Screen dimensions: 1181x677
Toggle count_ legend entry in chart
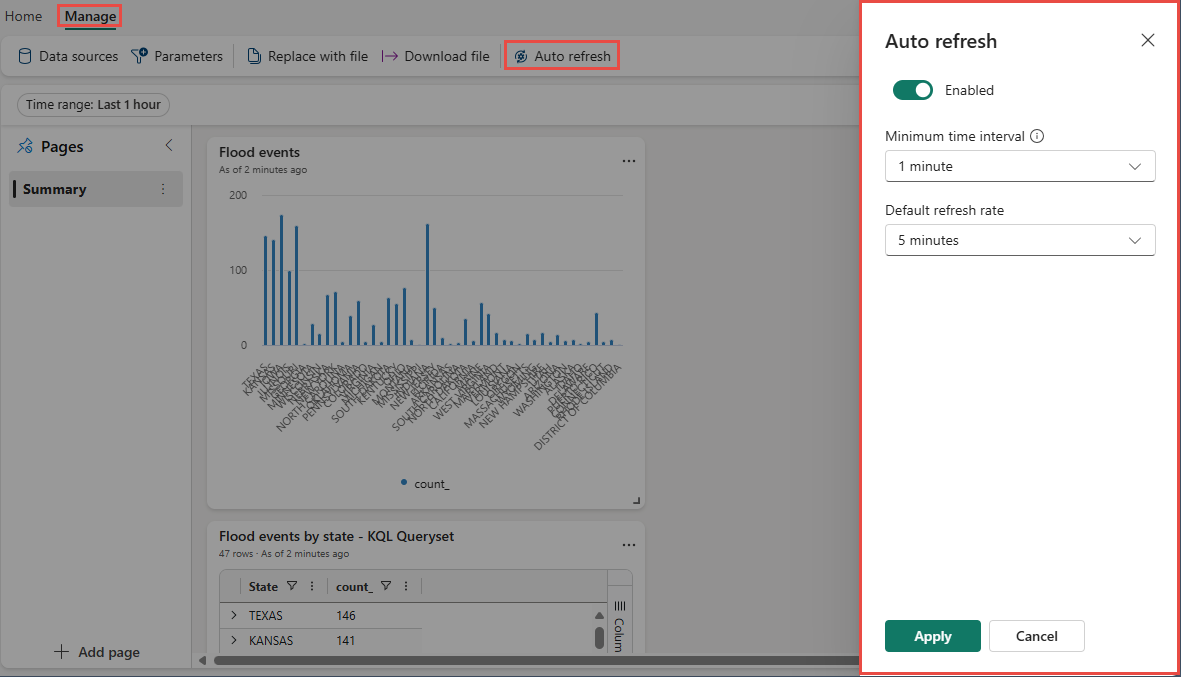pos(425,483)
